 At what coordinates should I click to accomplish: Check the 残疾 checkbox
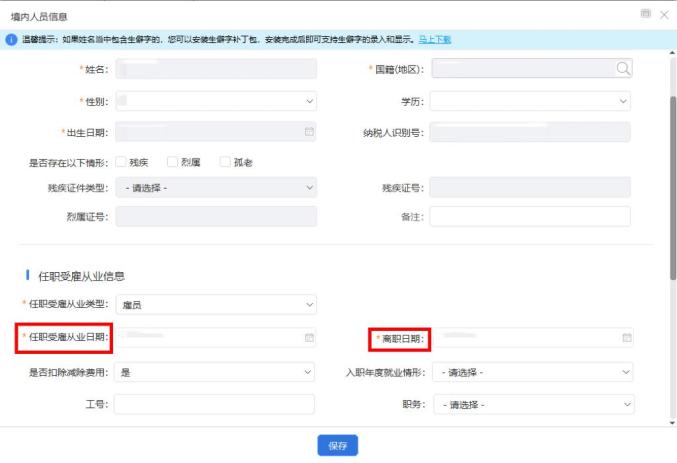coord(120,161)
